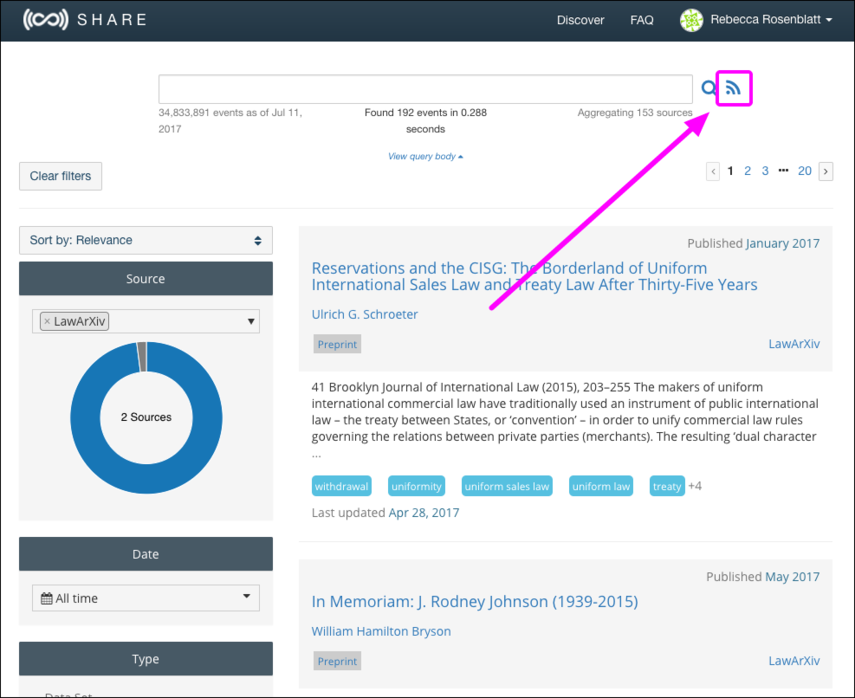Screen dimensions: 855x698
Task: Click the blue segment of the sources donut chart
Action: pos(146,480)
